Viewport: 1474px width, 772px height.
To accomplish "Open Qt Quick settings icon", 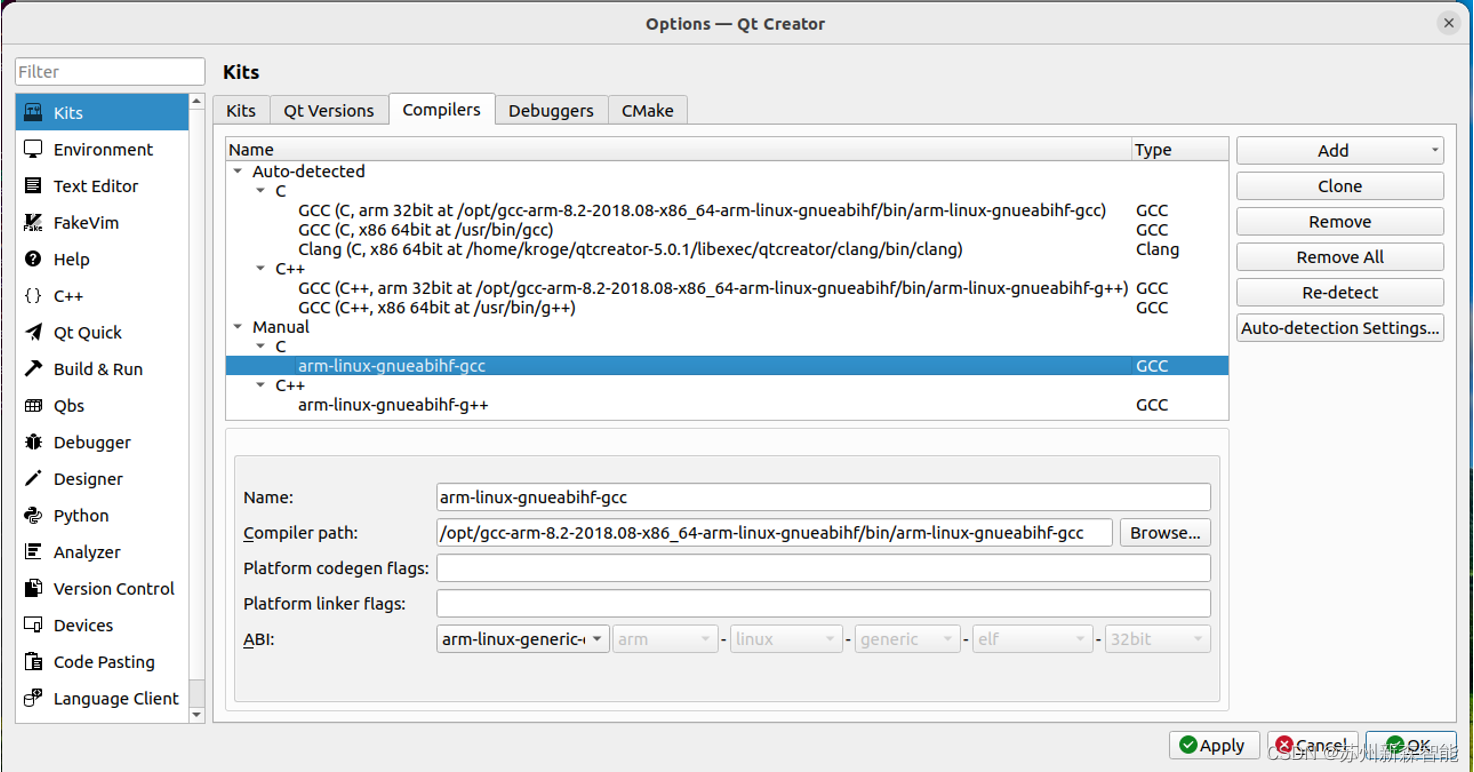I will [33, 332].
